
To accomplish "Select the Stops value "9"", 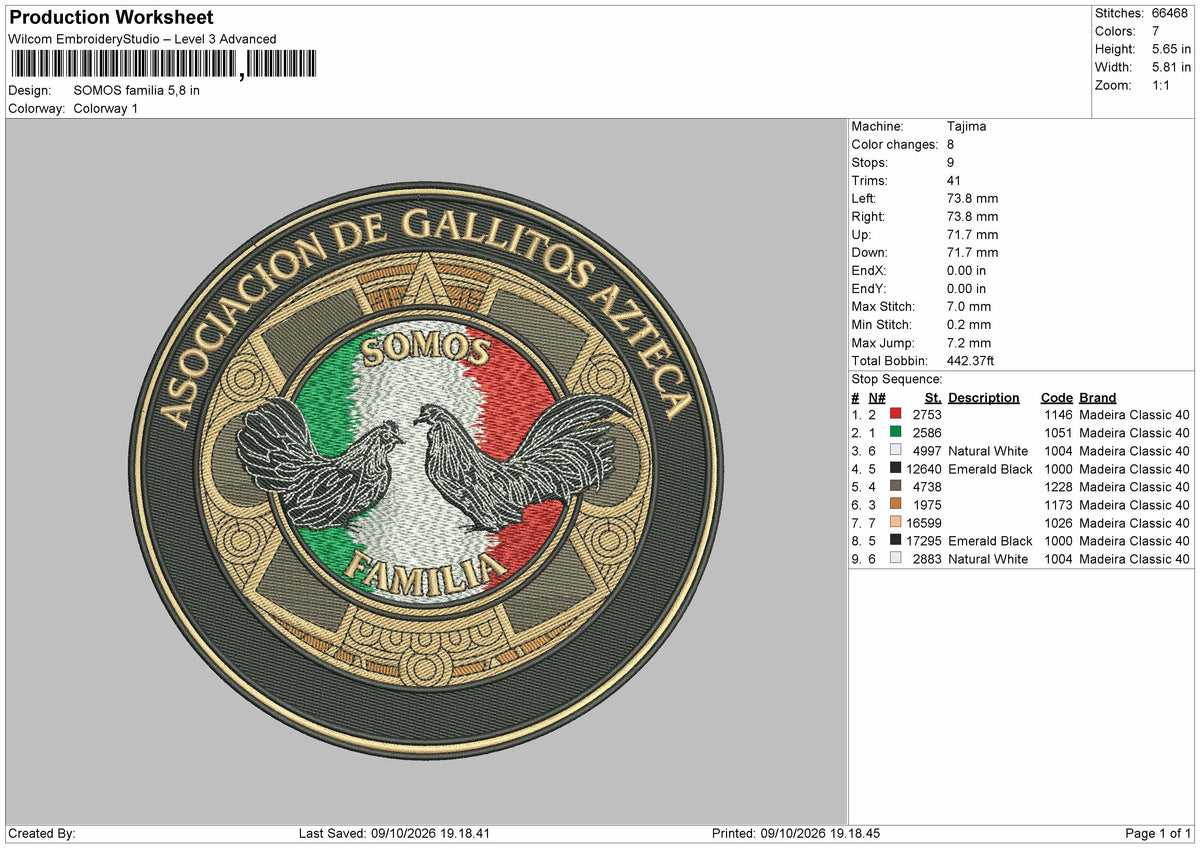I will point(950,163).
